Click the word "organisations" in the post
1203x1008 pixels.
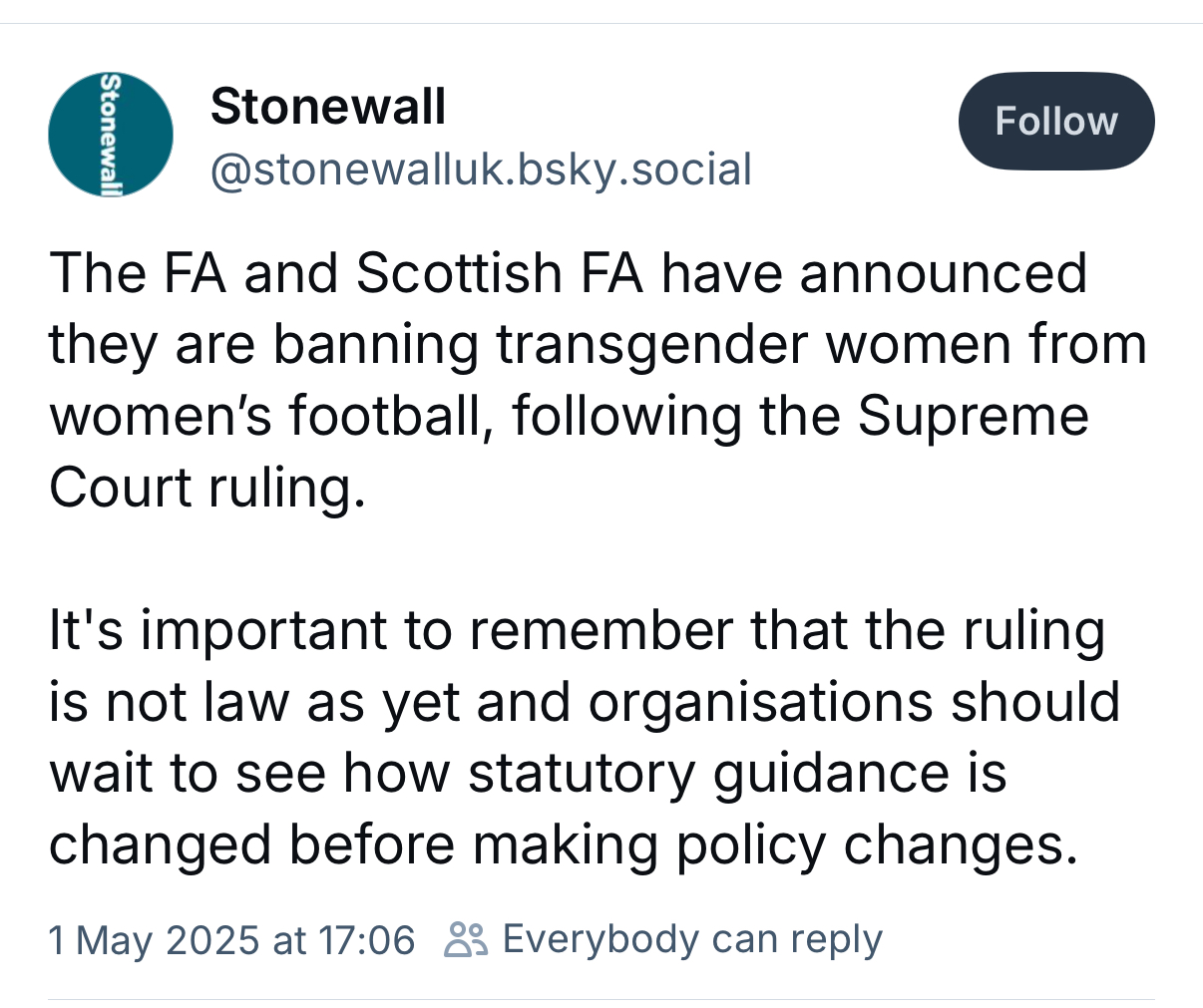click(762, 702)
